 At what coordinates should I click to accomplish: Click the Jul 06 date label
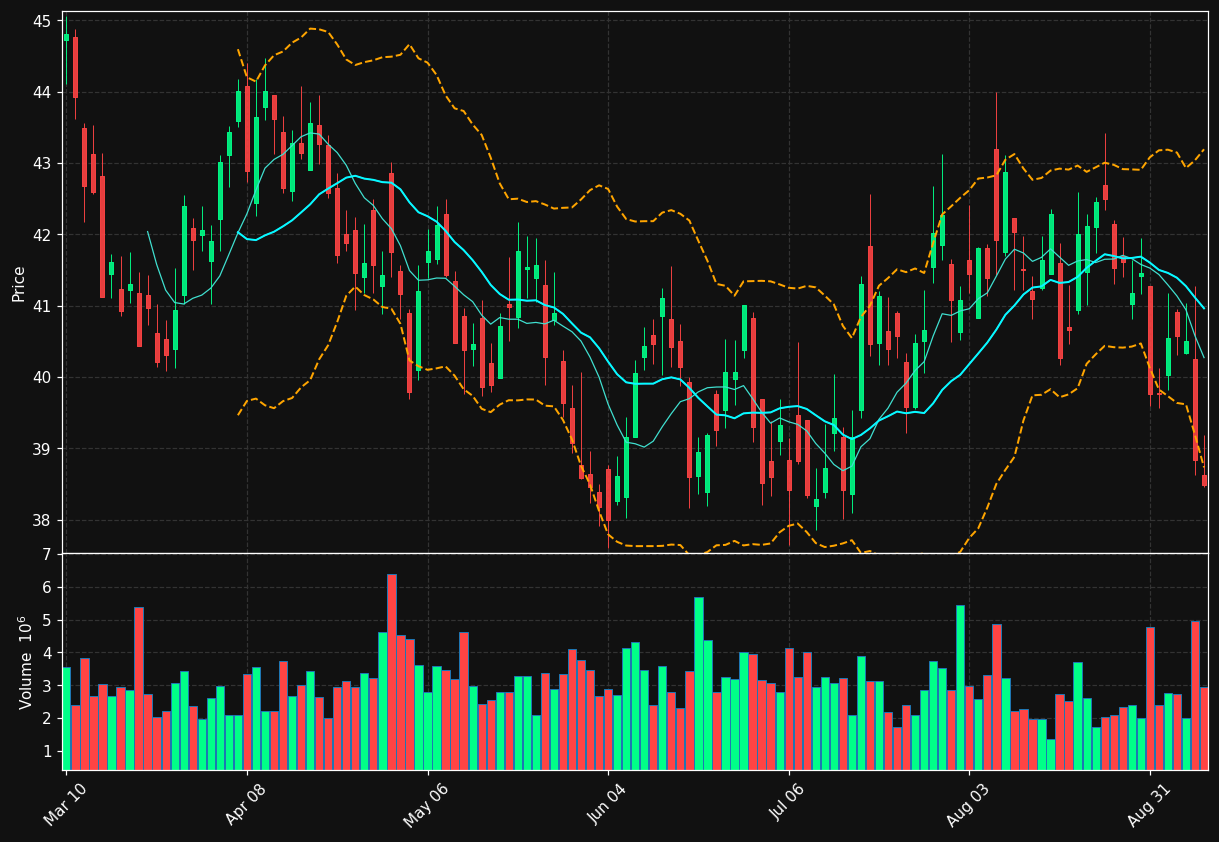tap(787, 805)
